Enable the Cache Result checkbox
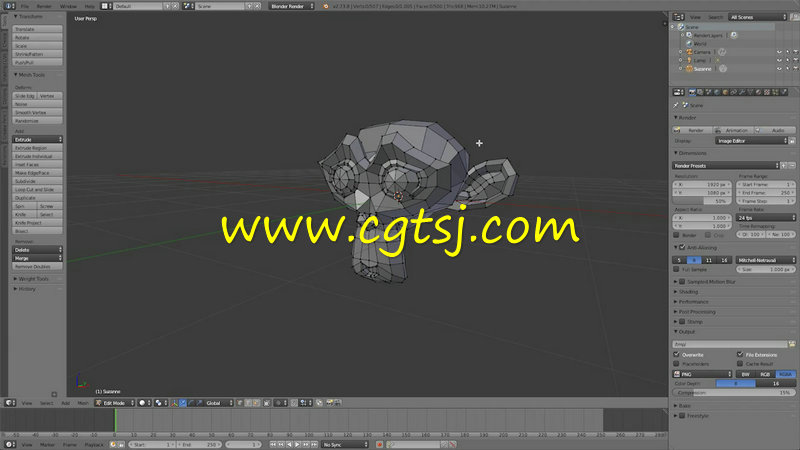800x450 pixels. [740, 364]
